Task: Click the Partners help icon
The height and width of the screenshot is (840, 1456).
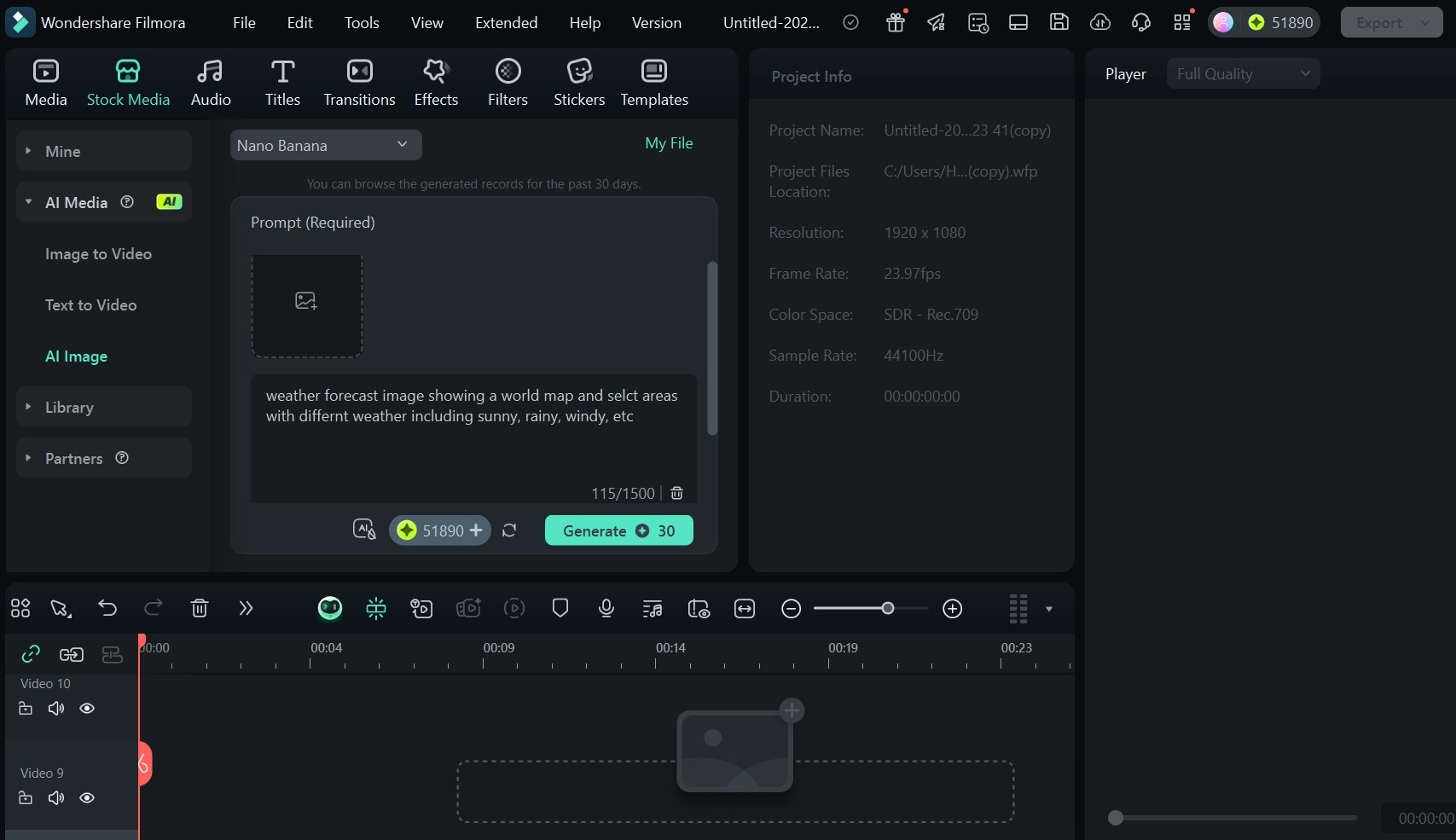Action: pyautogui.click(x=122, y=458)
